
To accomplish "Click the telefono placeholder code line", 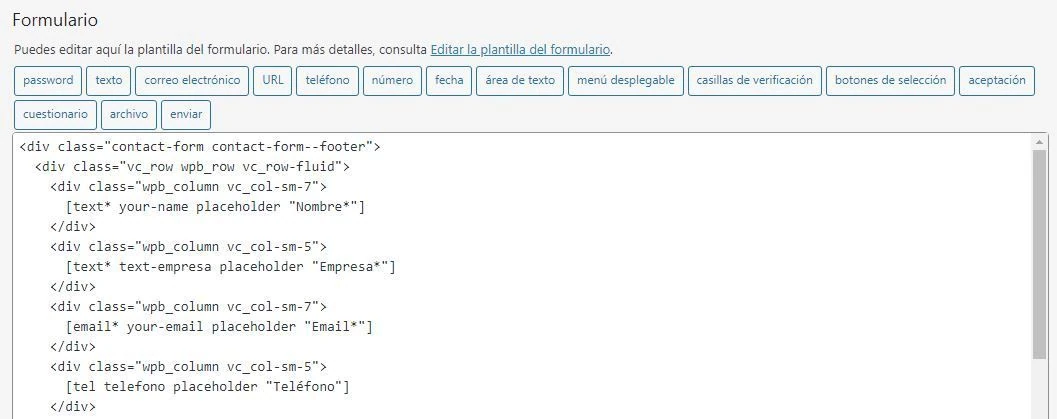I will coord(207,387).
